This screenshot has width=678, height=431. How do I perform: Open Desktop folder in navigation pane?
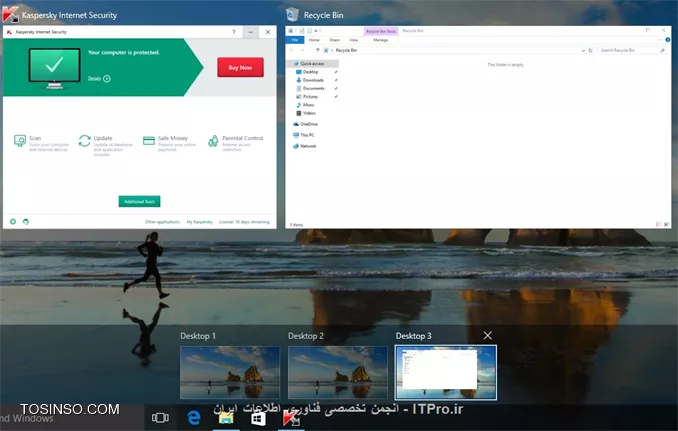click(310, 72)
